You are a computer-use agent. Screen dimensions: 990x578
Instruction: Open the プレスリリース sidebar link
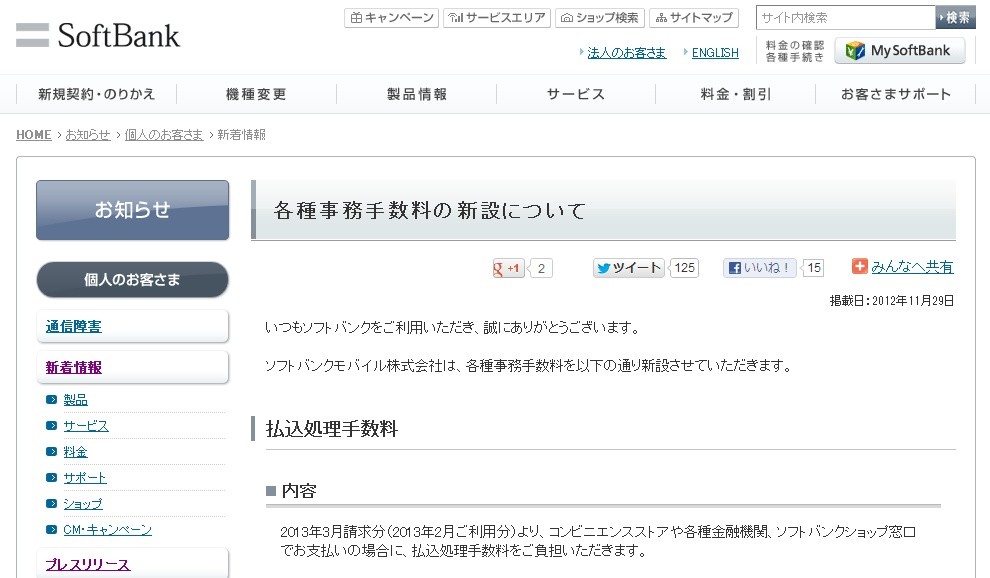click(88, 565)
